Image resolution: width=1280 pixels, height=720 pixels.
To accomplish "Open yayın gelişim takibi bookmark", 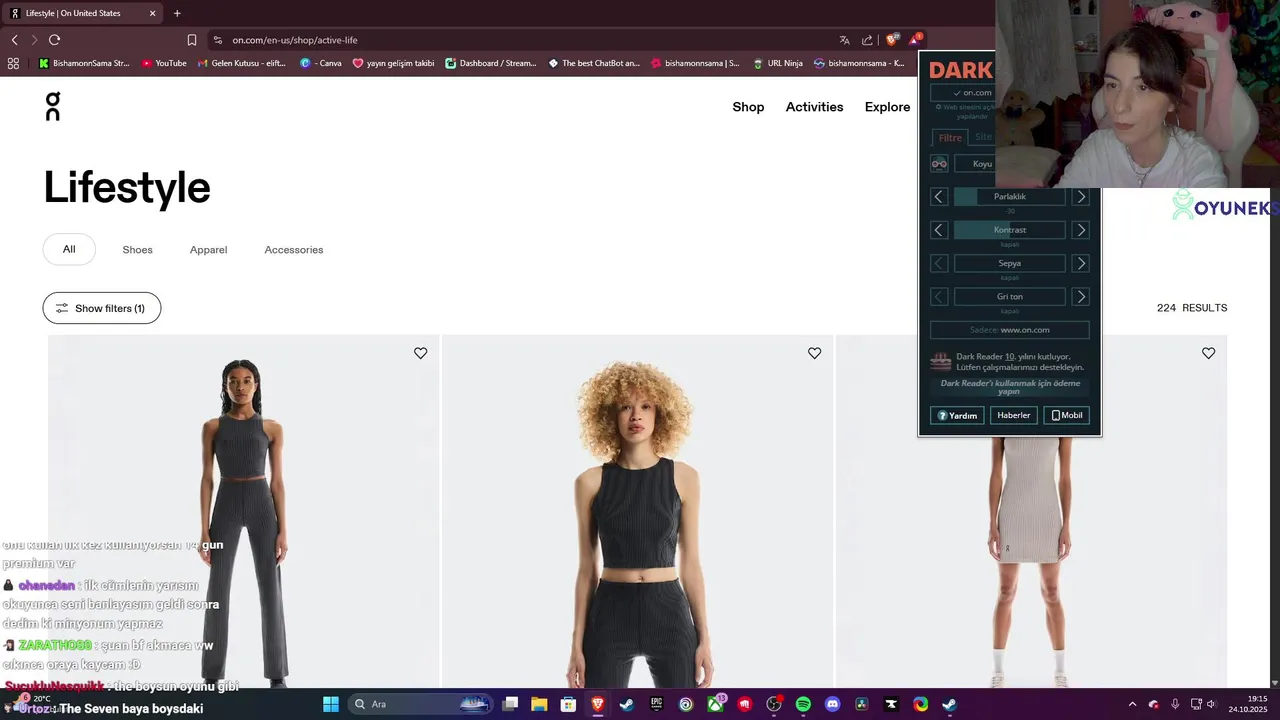I will [x=393, y=63].
